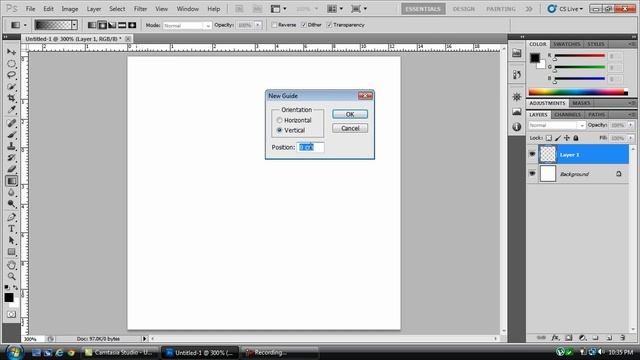Open the Image menu

click(70, 9)
